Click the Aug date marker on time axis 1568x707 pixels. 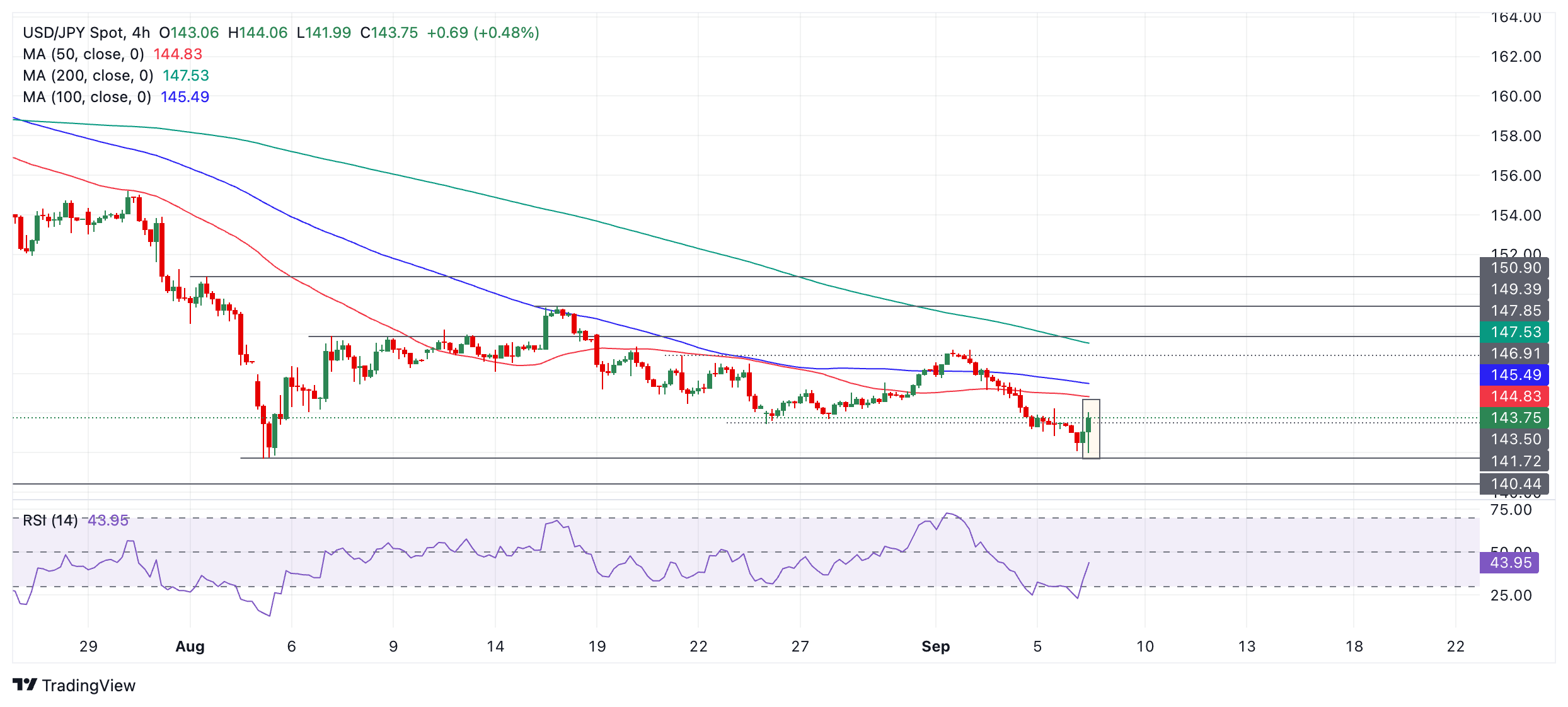tap(190, 647)
